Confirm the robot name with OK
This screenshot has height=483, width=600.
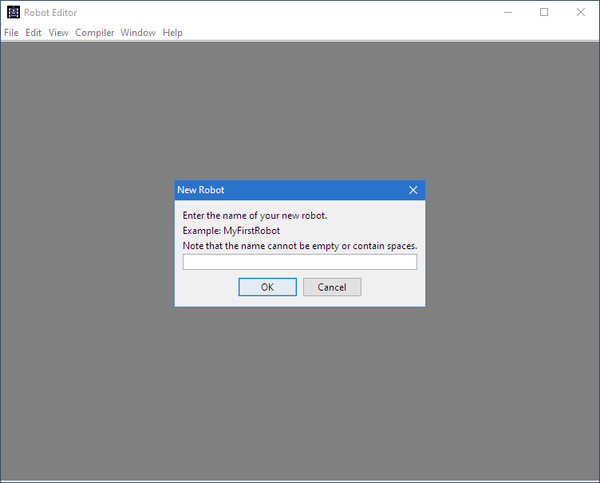(x=267, y=287)
